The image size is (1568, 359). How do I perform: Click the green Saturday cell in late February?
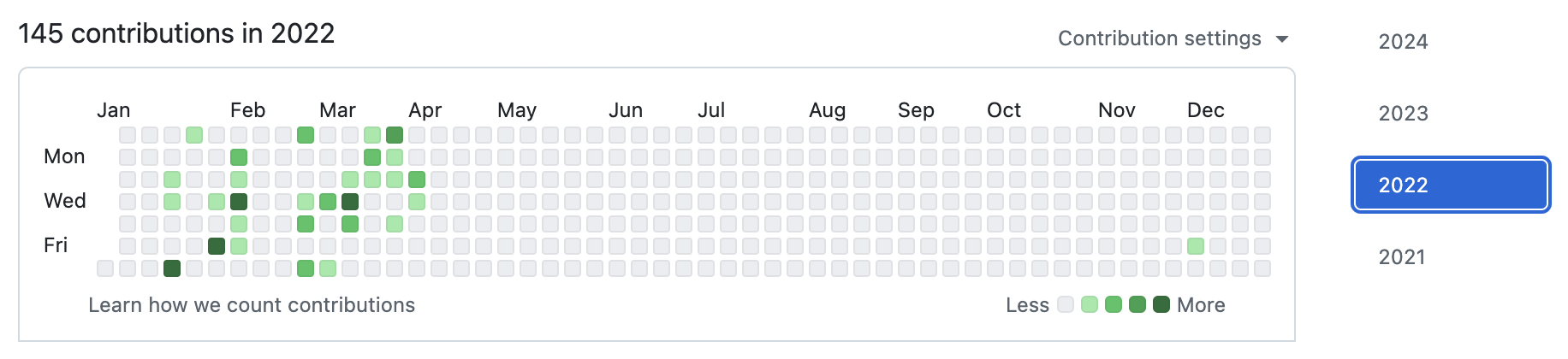point(306,268)
